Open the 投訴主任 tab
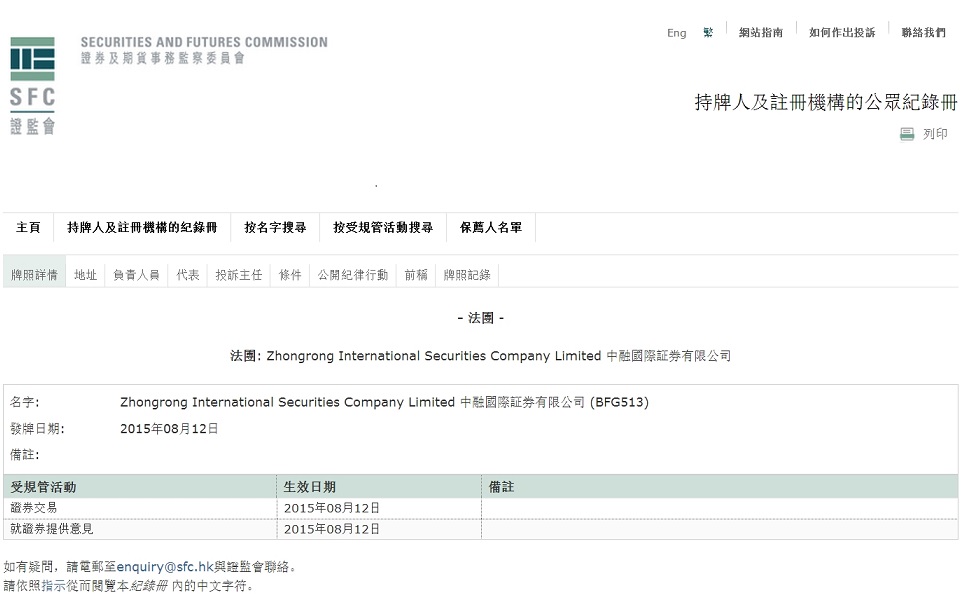967x594 pixels. pos(239,275)
